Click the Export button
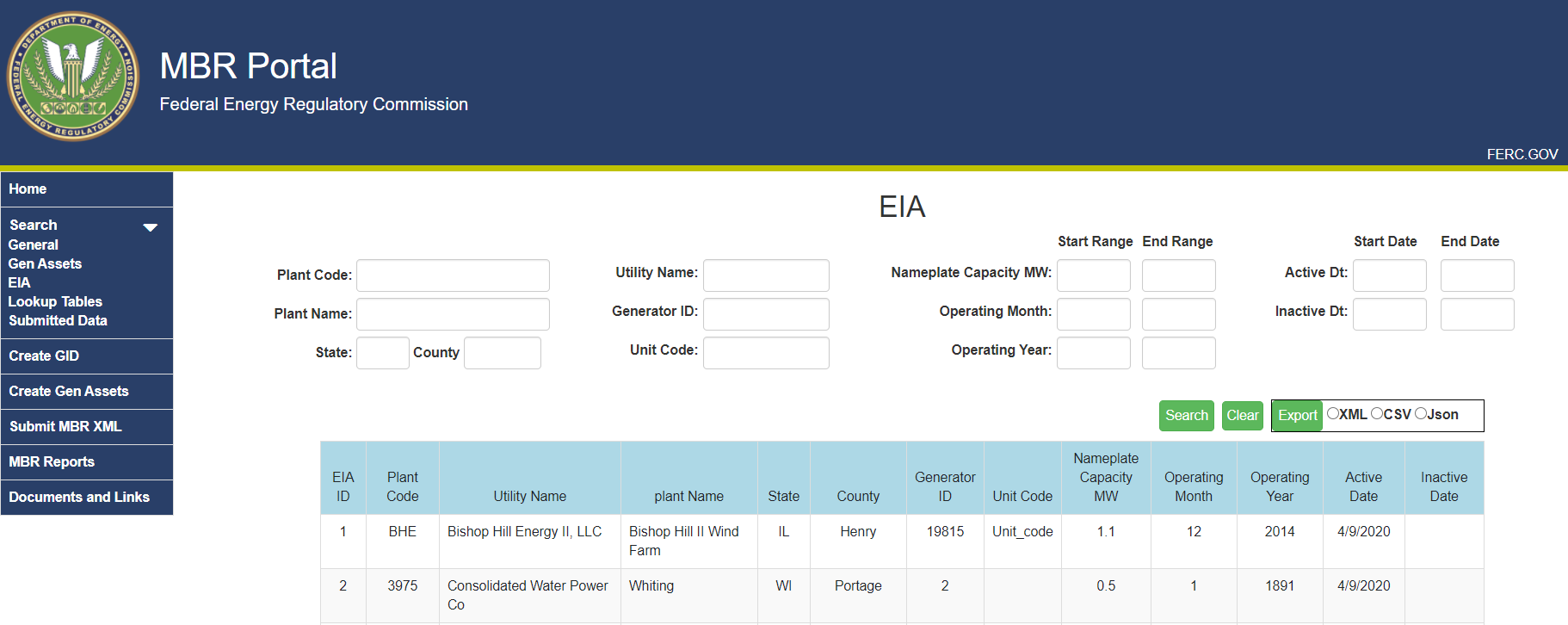This screenshot has height=625, width=1568. (1297, 416)
